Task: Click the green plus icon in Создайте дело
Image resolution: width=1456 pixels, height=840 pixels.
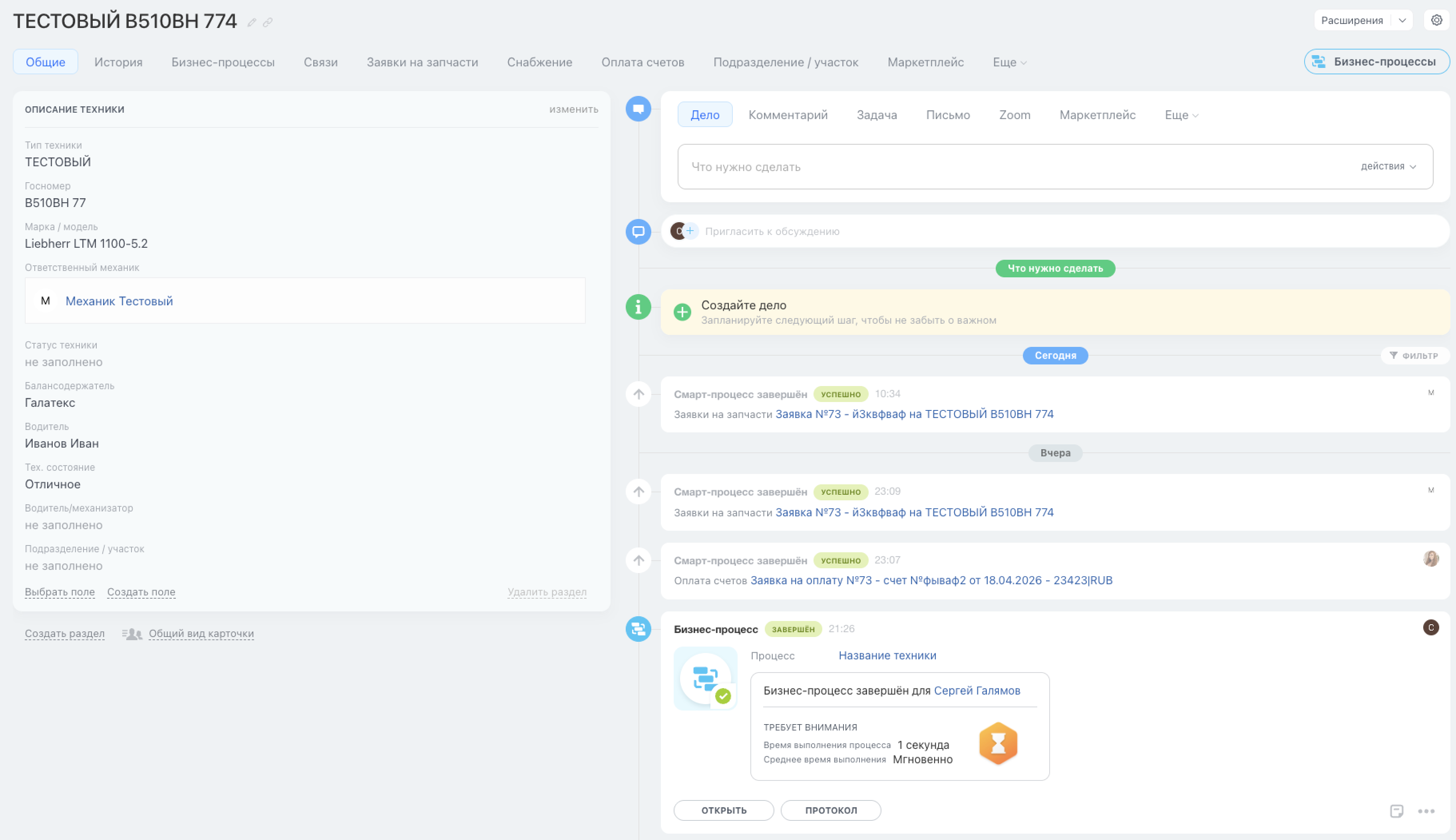Action: point(682,312)
